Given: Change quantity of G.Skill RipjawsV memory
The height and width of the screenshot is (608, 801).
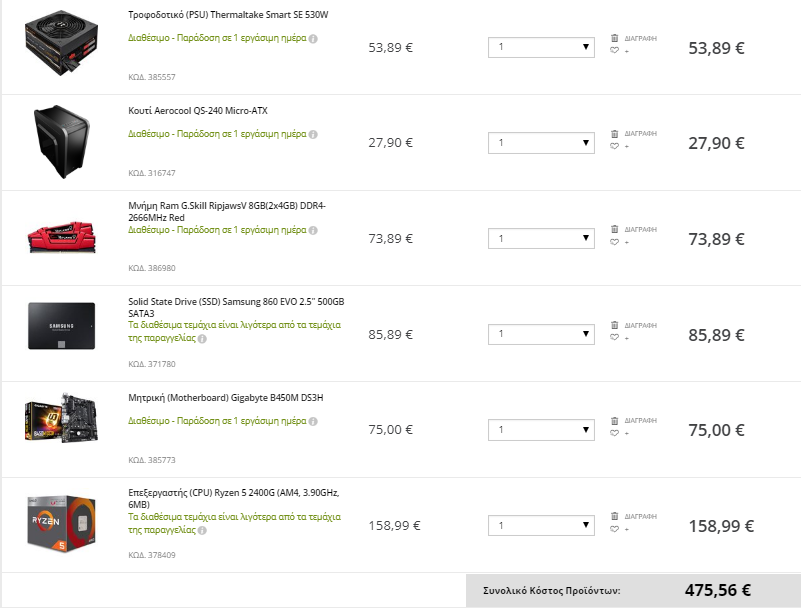Looking at the screenshot, I should click(541, 238).
